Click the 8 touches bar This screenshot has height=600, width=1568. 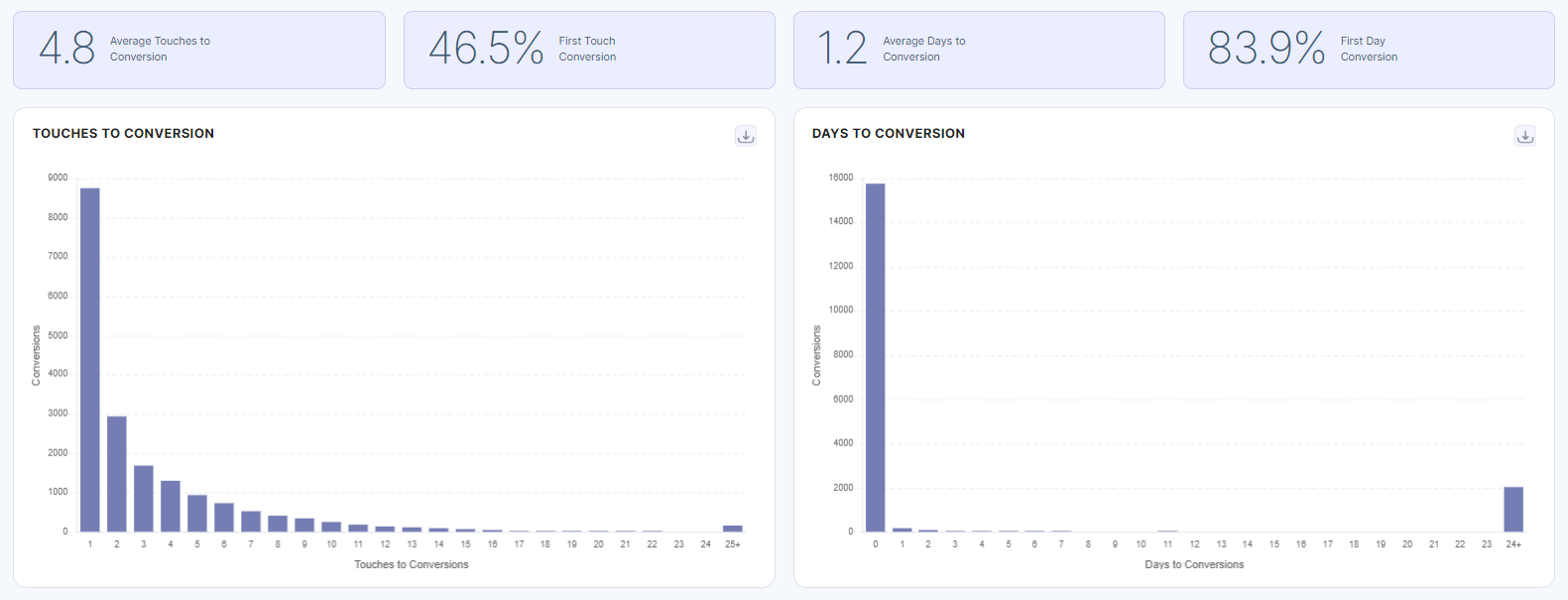278,524
